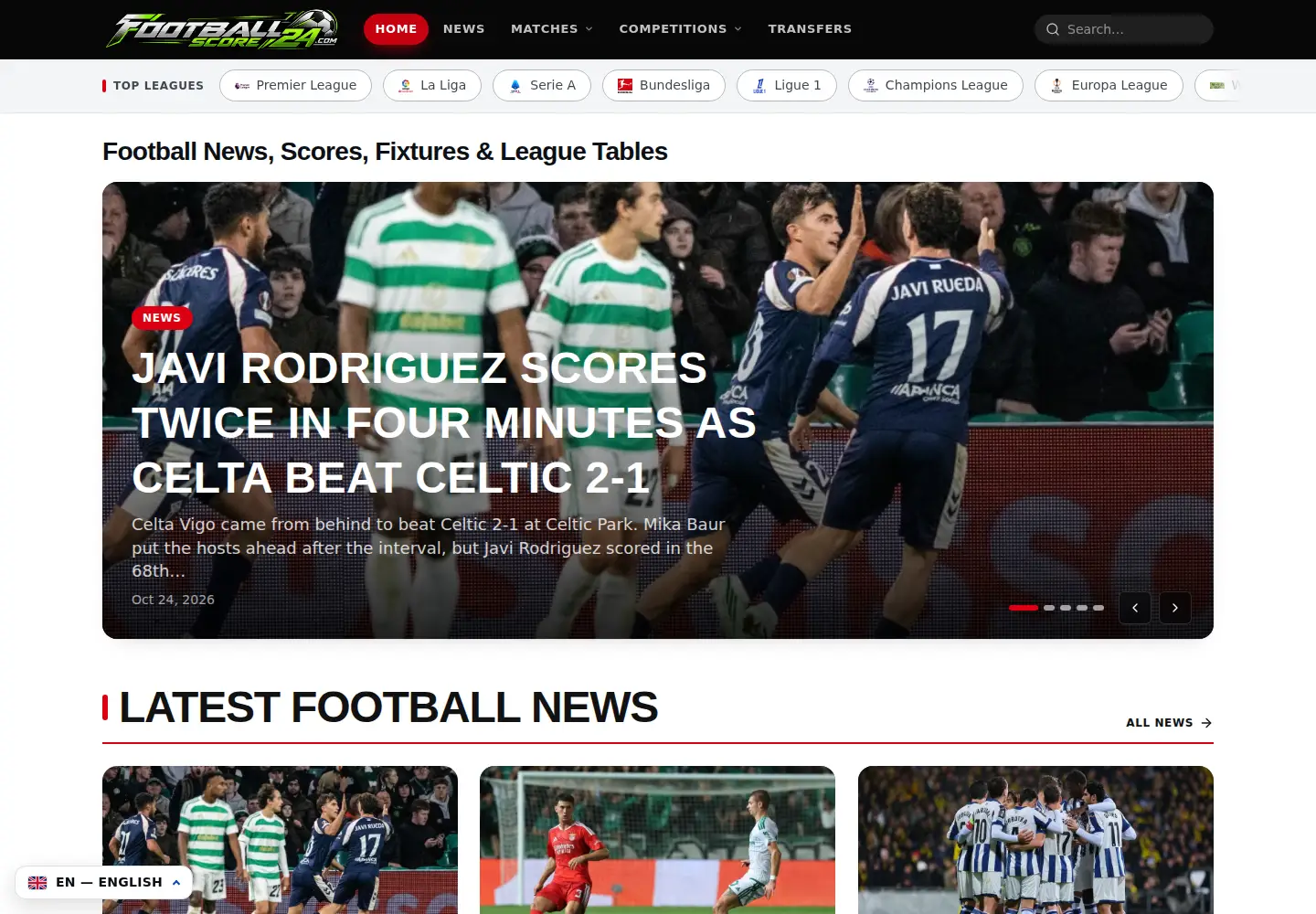Open the EN — English language selector
This screenshot has width=1316, height=914.
pyautogui.click(x=104, y=883)
